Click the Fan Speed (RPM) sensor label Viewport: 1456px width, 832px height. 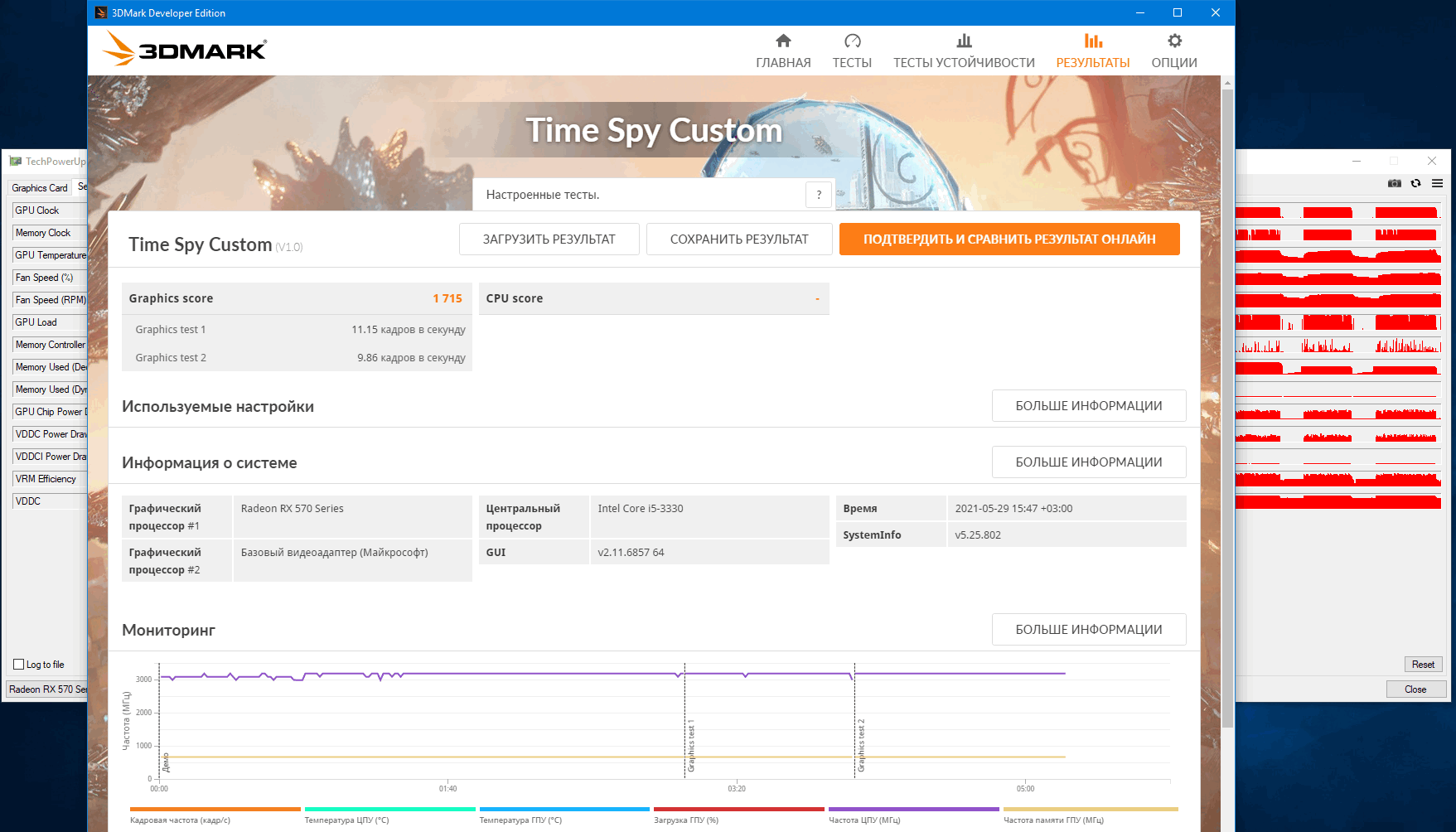coord(50,300)
